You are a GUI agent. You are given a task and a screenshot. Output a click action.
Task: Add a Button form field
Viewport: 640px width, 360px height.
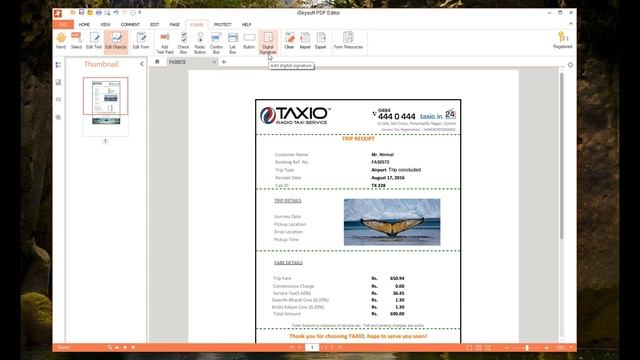point(249,41)
